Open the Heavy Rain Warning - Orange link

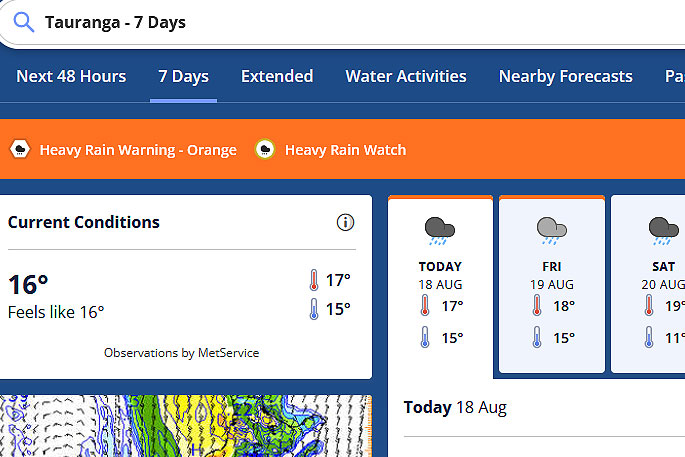pos(138,150)
